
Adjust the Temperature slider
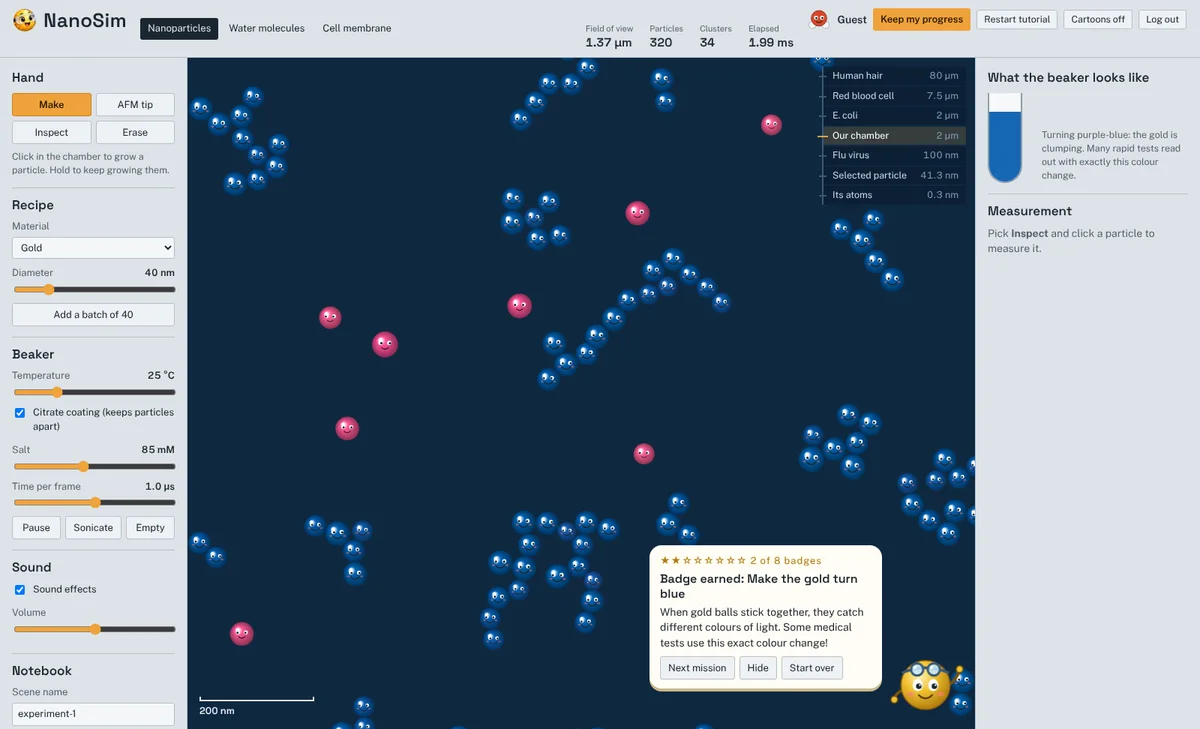coord(93,393)
